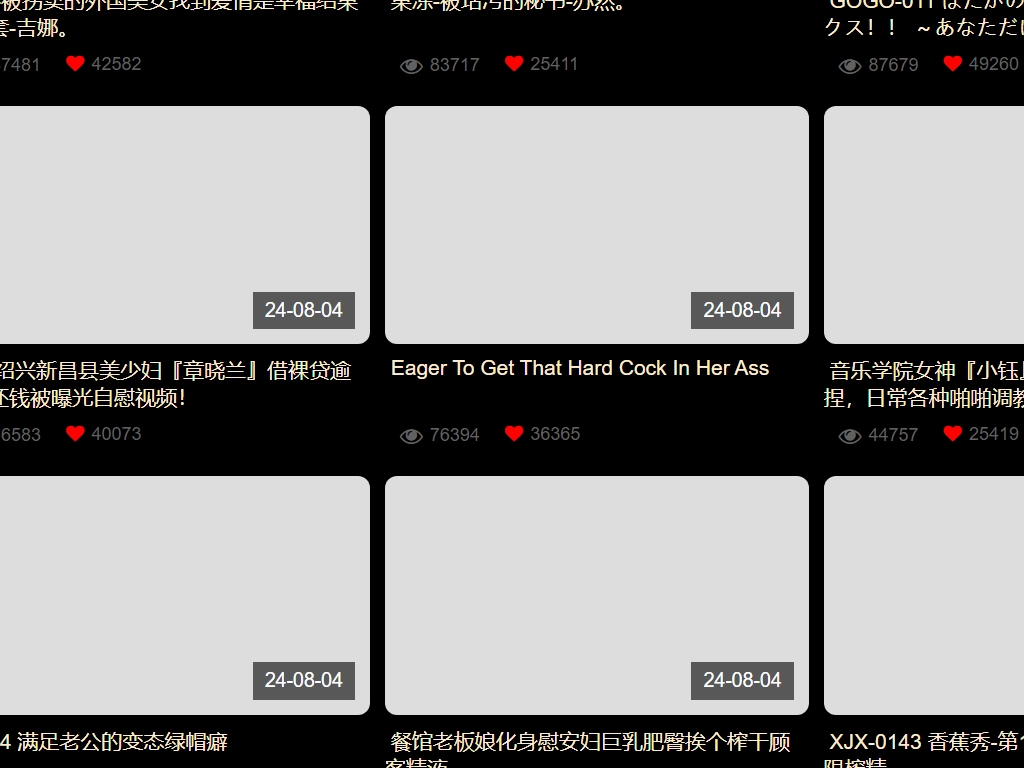Click the 24-08-04 badge above 76394 views
The image size is (1024, 768).
742,310
